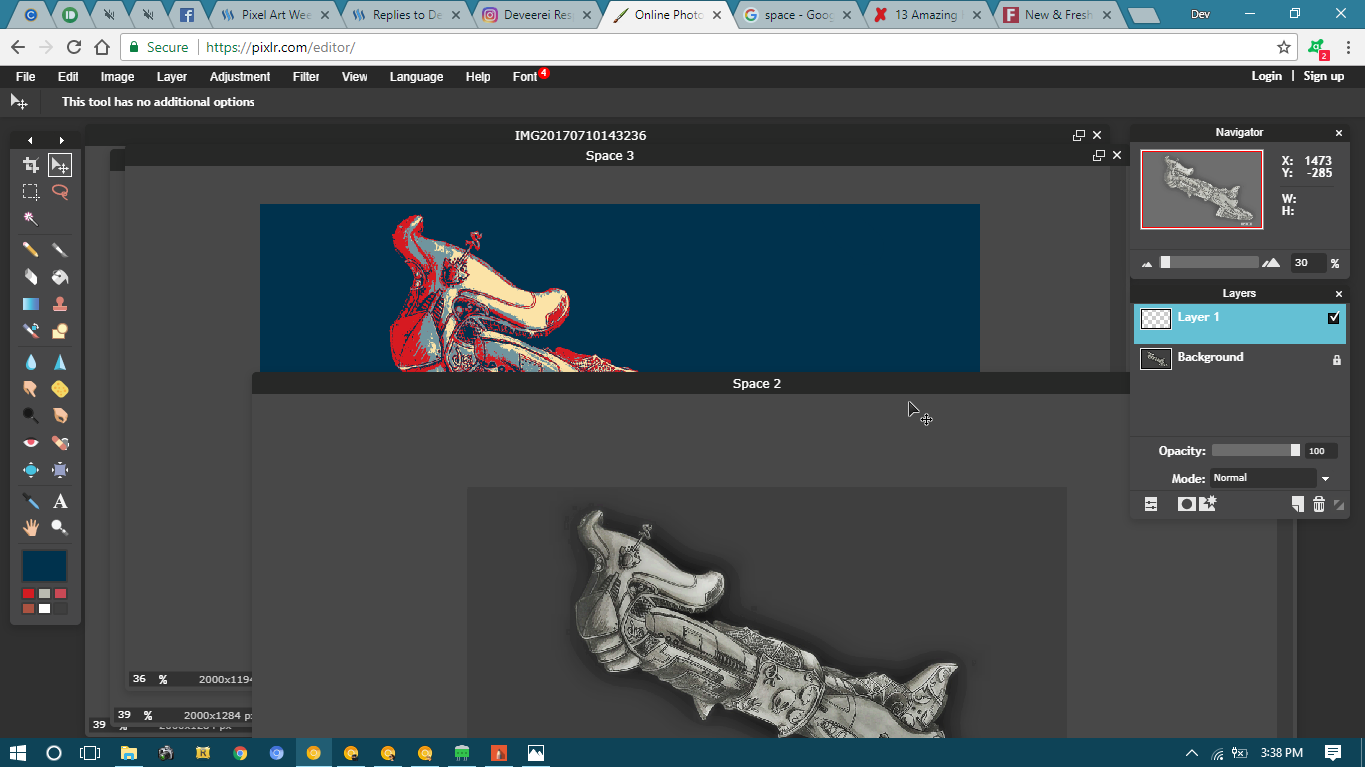Add a layer mask

[x=1186, y=504]
